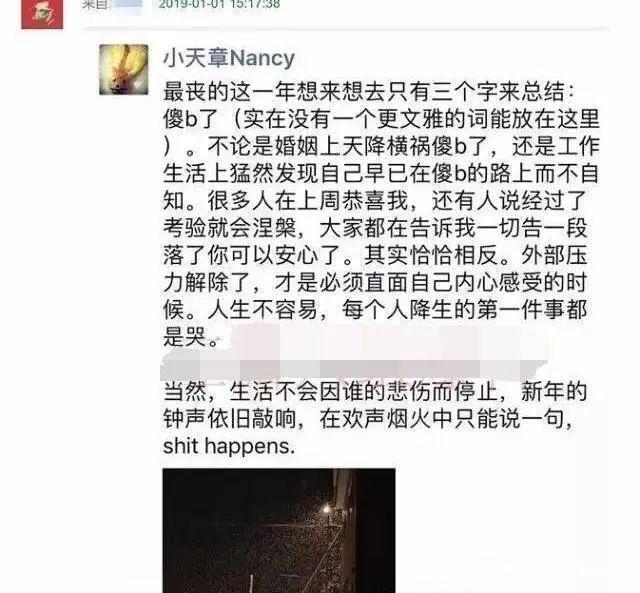The width and height of the screenshot is (640, 593).
Task: Click the line starting 力解除了
Action: point(375,282)
